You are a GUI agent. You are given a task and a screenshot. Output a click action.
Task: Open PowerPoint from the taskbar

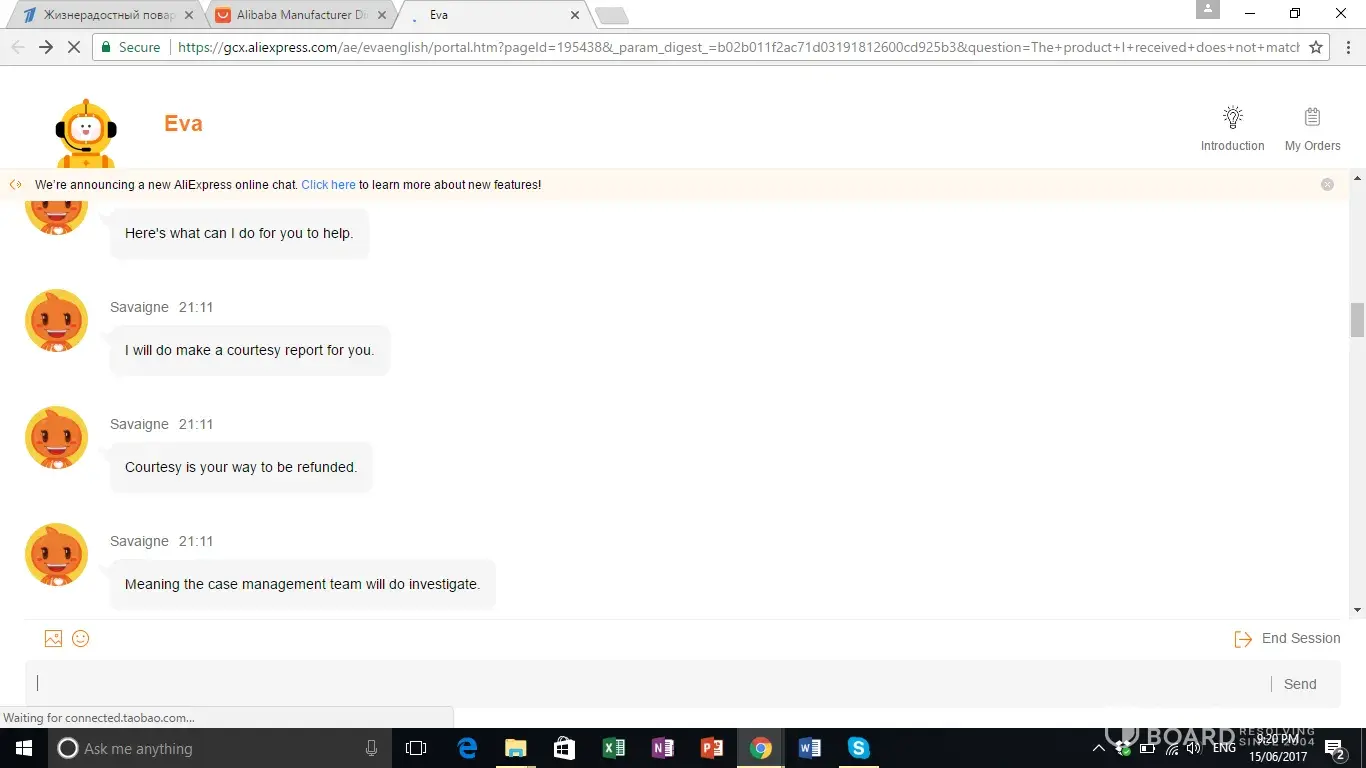click(x=712, y=748)
